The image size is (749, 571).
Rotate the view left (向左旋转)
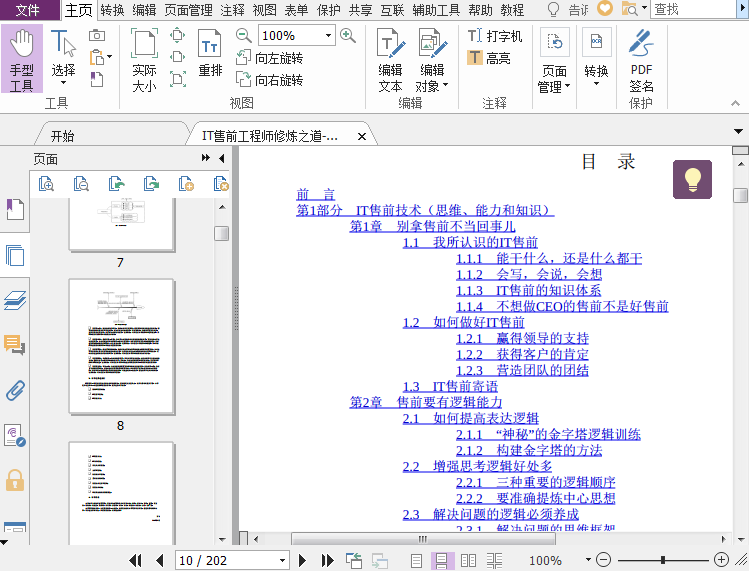[x=270, y=58]
